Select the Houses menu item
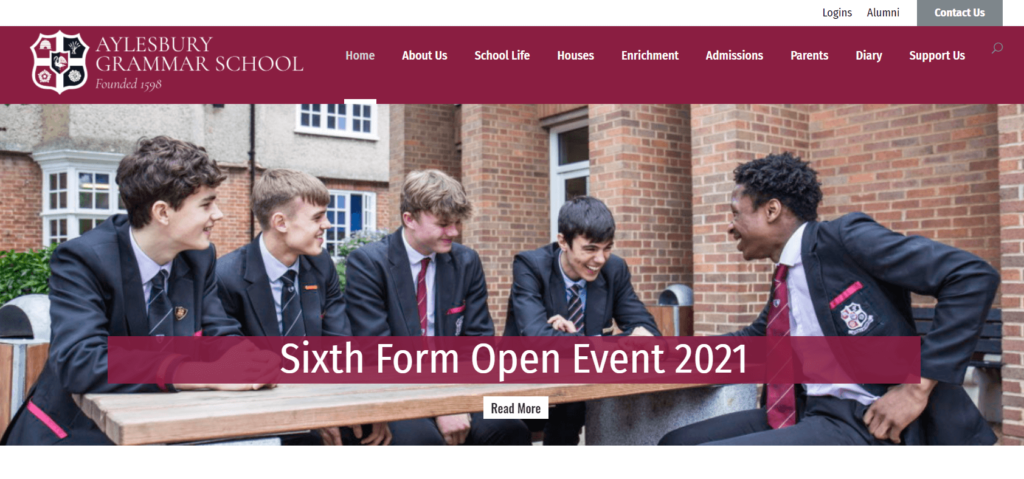The width and height of the screenshot is (1024, 479). (x=575, y=56)
